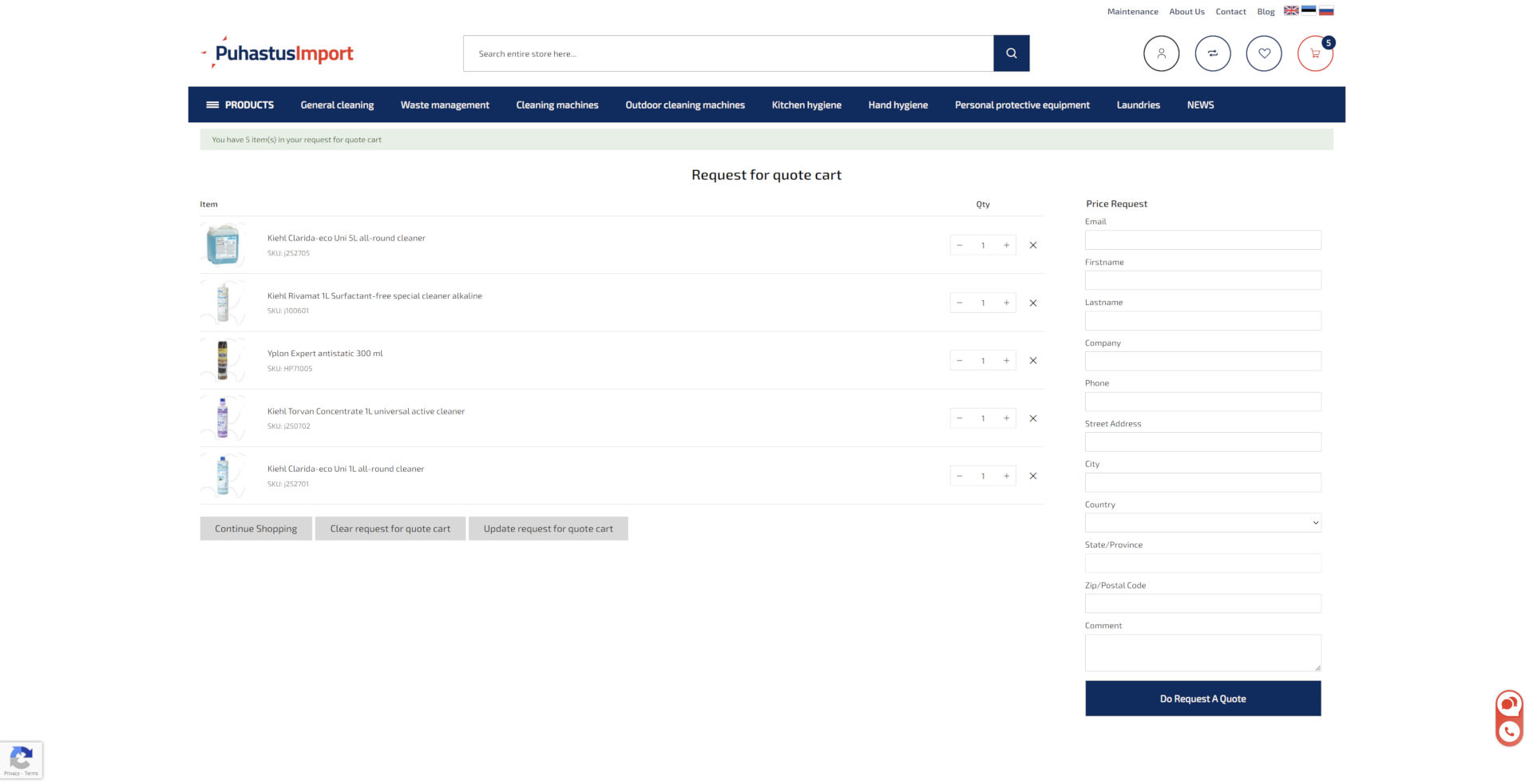Click Update request for quote cart

pyautogui.click(x=549, y=529)
